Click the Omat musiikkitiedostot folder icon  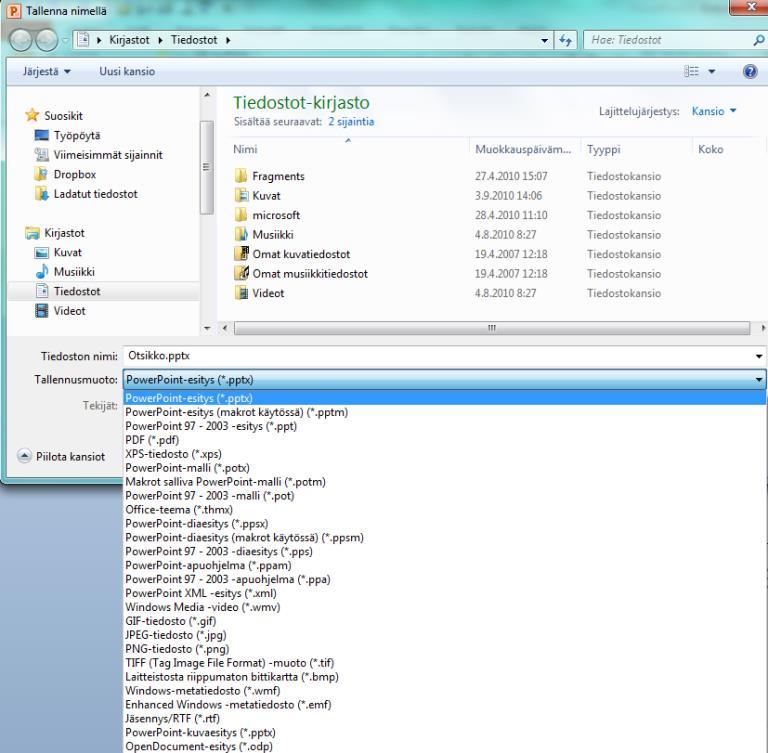[x=241, y=273]
